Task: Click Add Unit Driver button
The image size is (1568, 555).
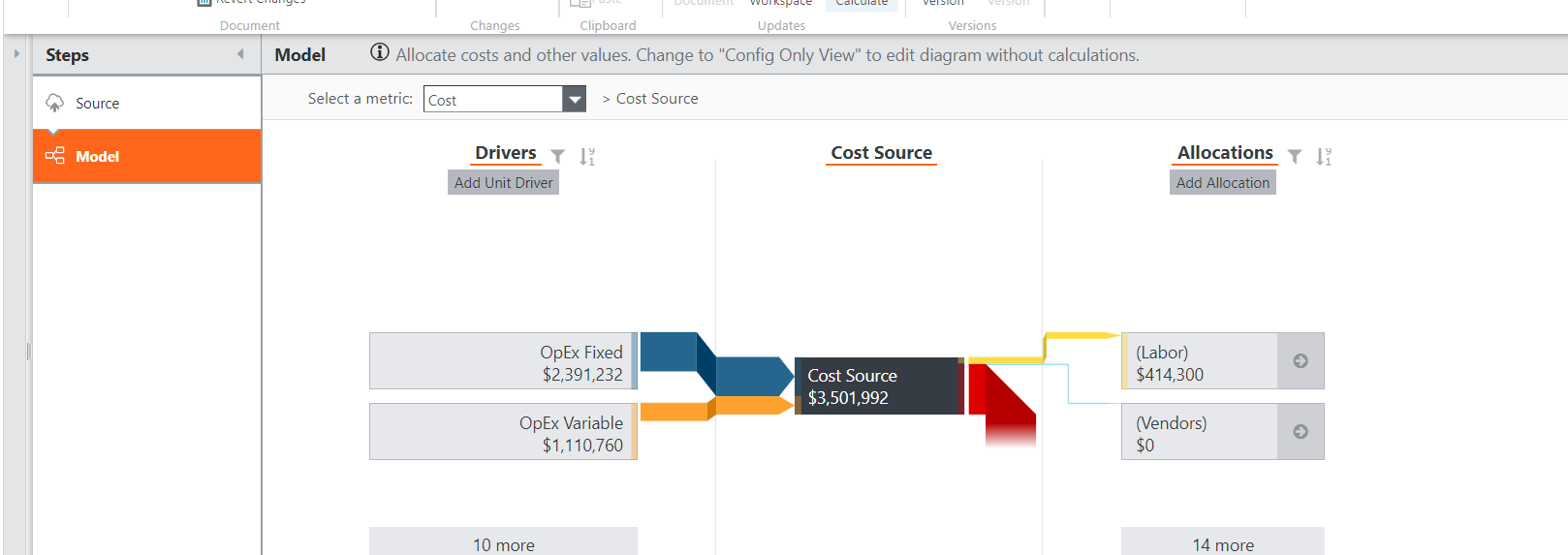Action: 503,183
